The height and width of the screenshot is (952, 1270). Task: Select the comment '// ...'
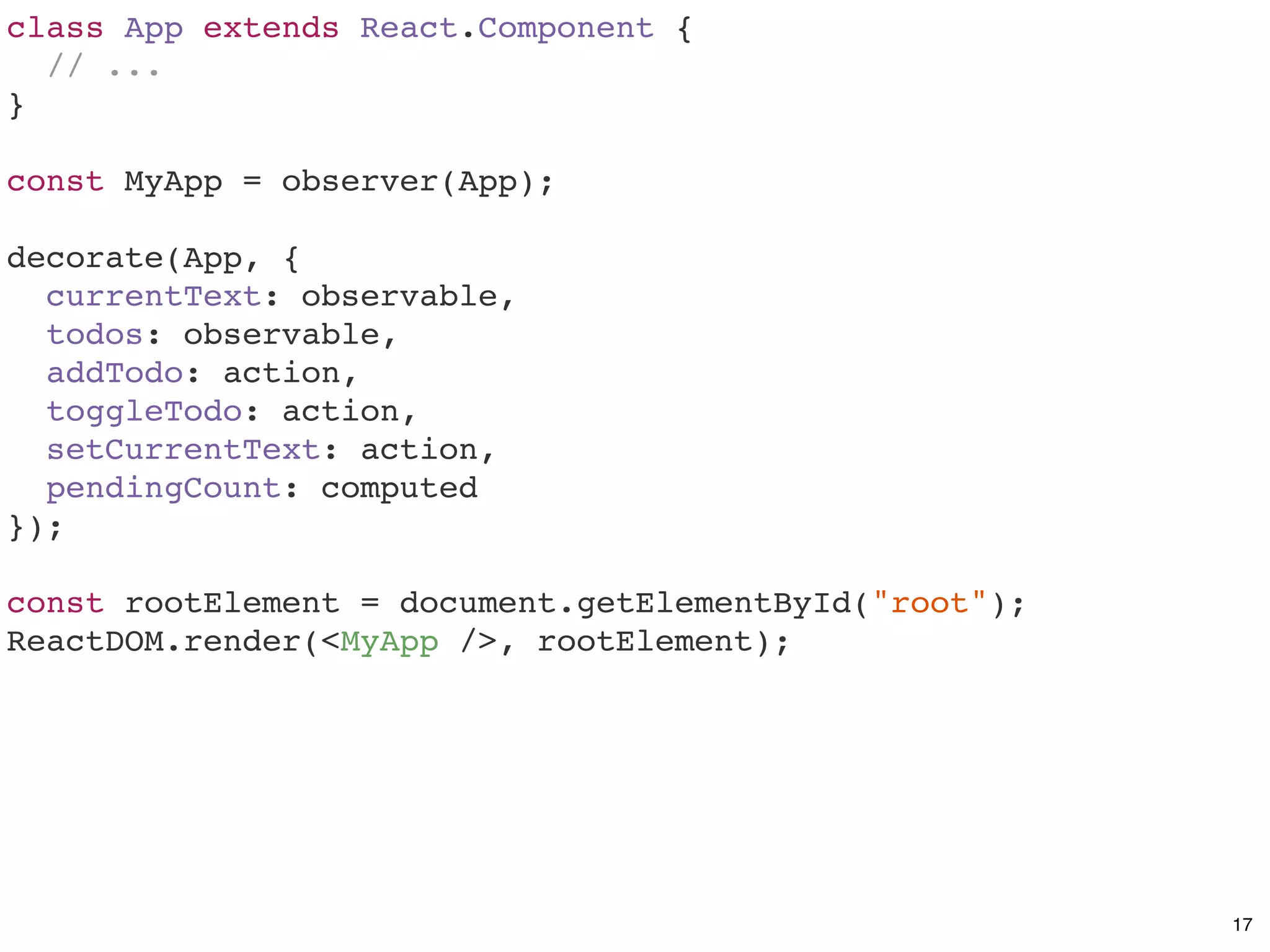tap(104, 66)
